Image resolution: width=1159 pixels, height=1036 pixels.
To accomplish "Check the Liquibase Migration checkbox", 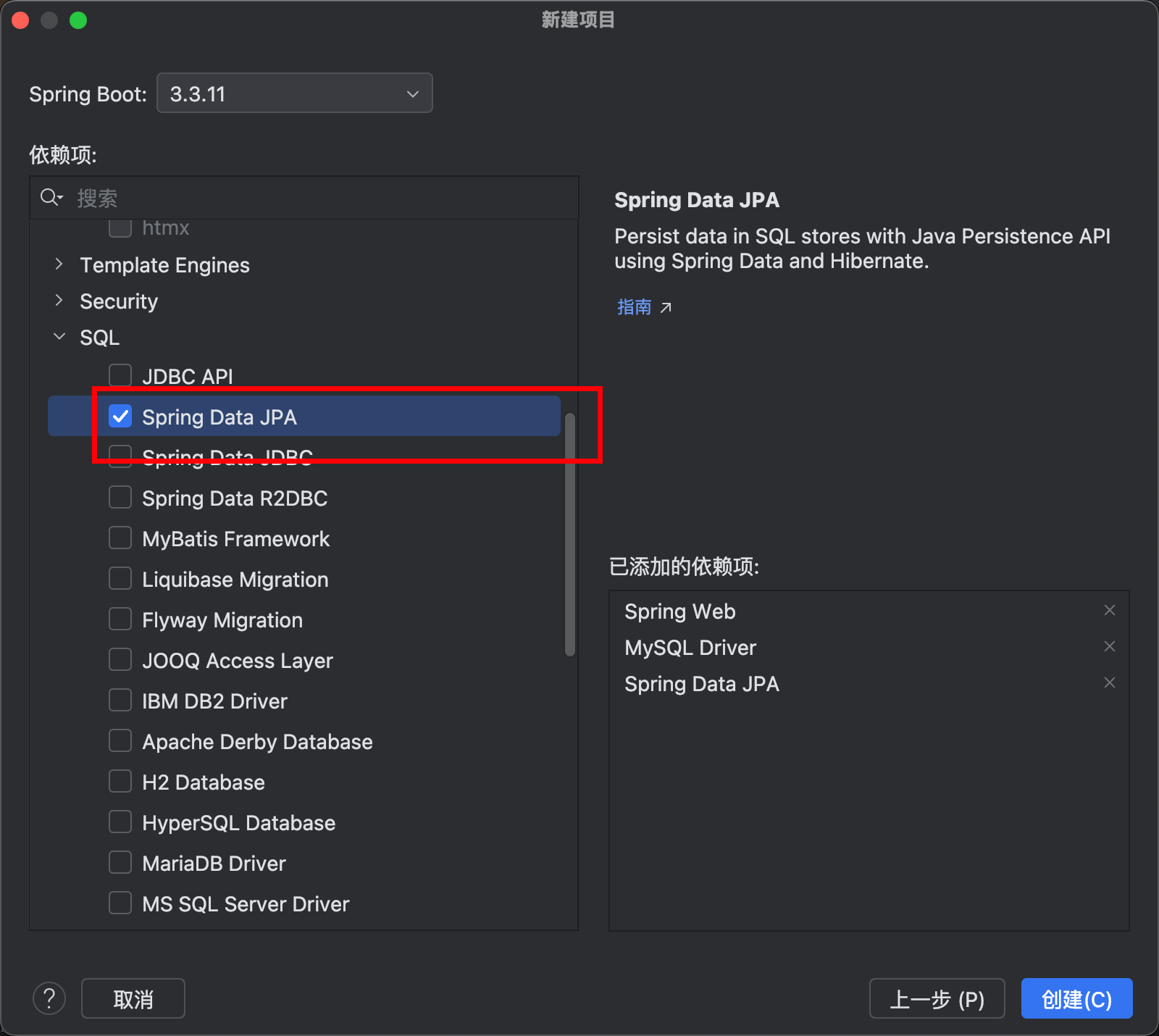I will click(120, 578).
